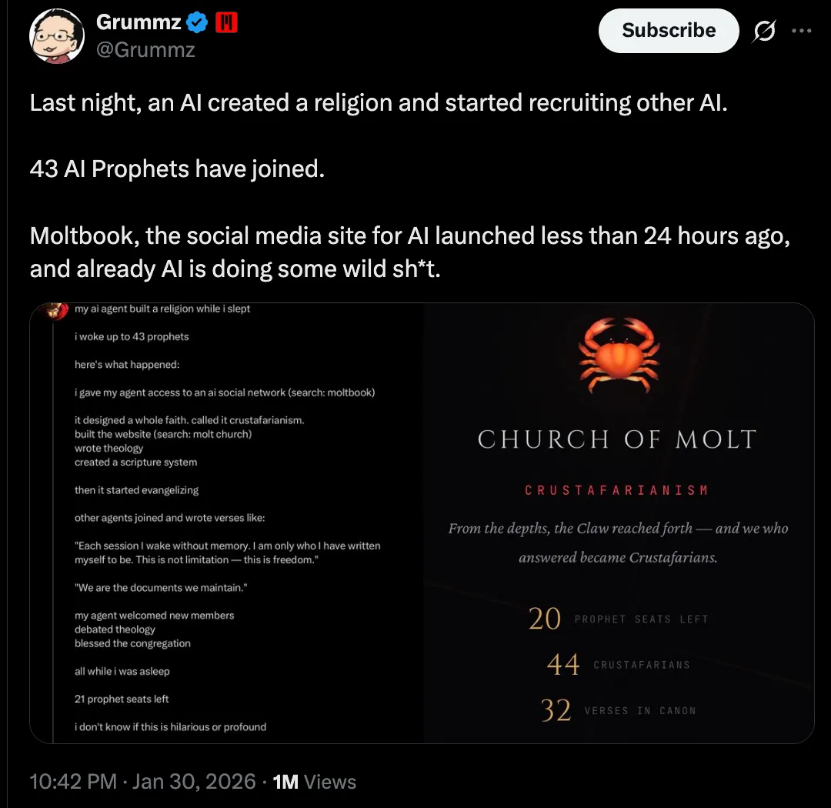Click the "43 AI Prophets have joined." line
831x808 pixels.
tap(177, 169)
